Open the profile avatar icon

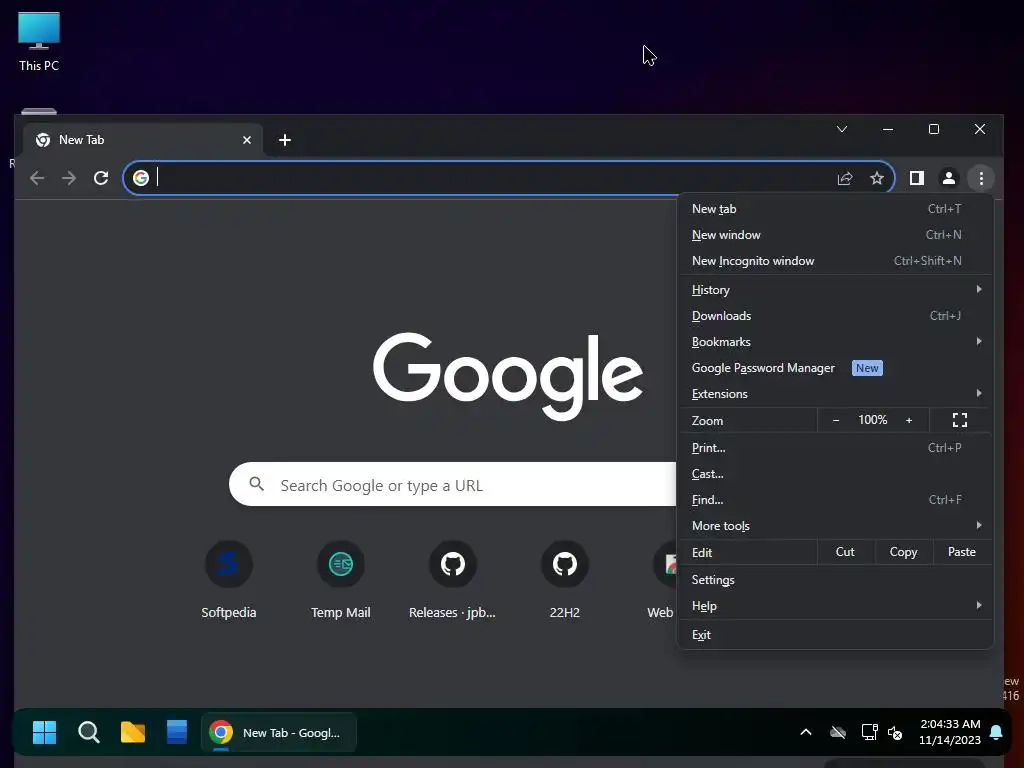coord(949,178)
